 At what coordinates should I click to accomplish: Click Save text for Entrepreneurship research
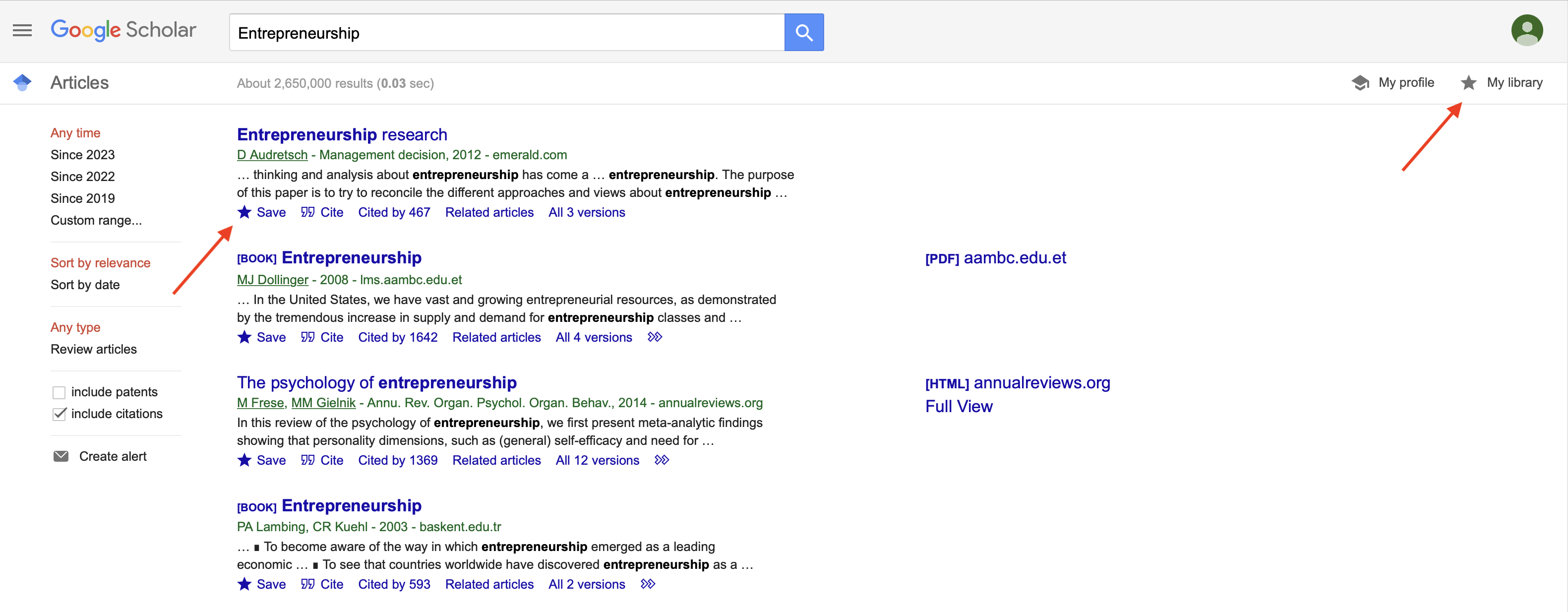coord(271,212)
